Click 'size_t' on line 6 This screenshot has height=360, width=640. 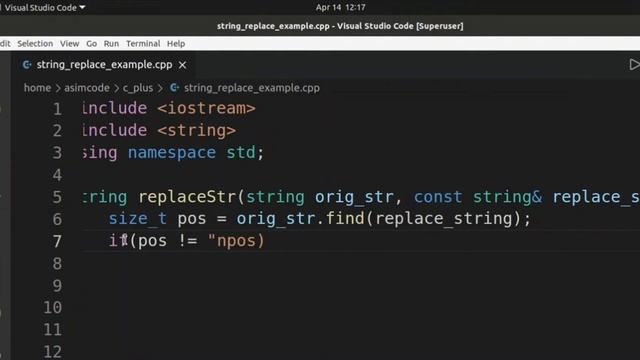click(x=138, y=218)
